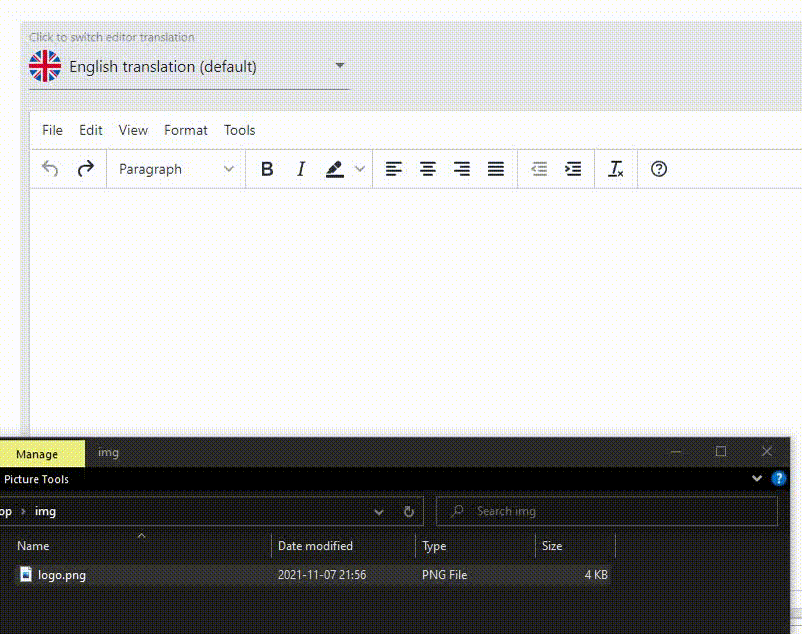Image resolution: width=802 pixels, height=634 pixels.
Task: Open the editor help icon
Action: [659, 168]
